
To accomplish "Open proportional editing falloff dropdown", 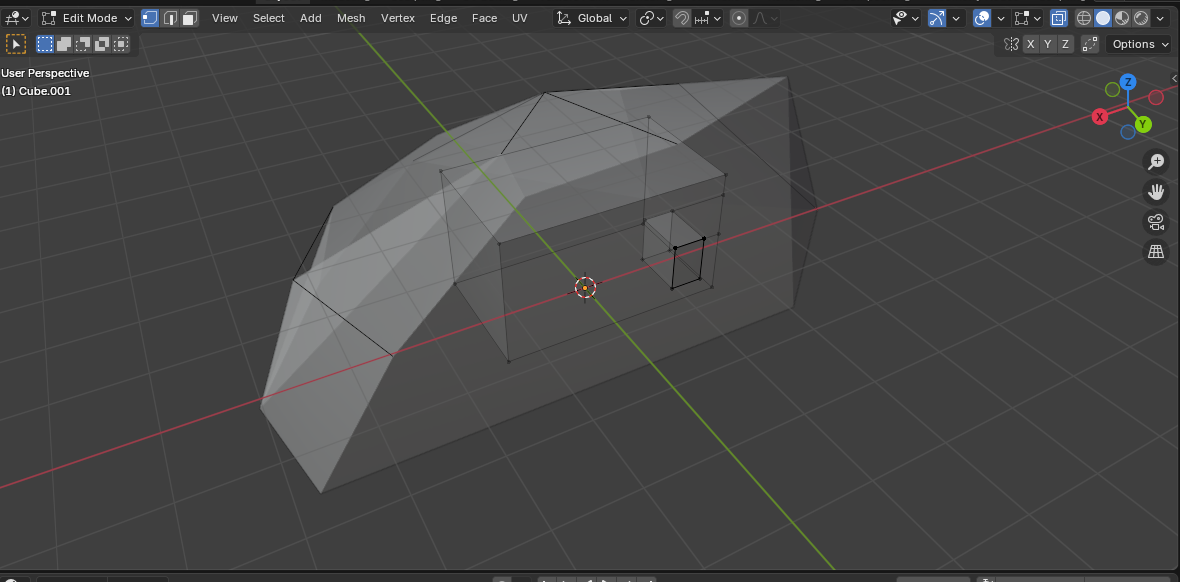I will coord(764,18).
